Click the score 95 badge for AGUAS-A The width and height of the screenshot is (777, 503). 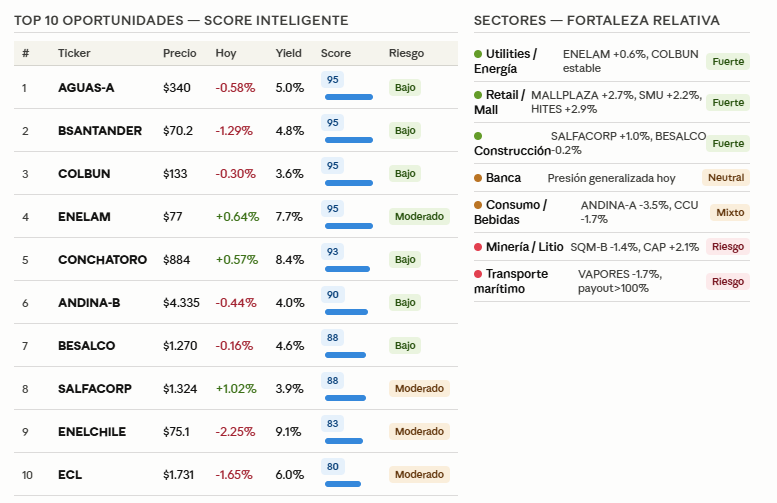tap(333, 79)
